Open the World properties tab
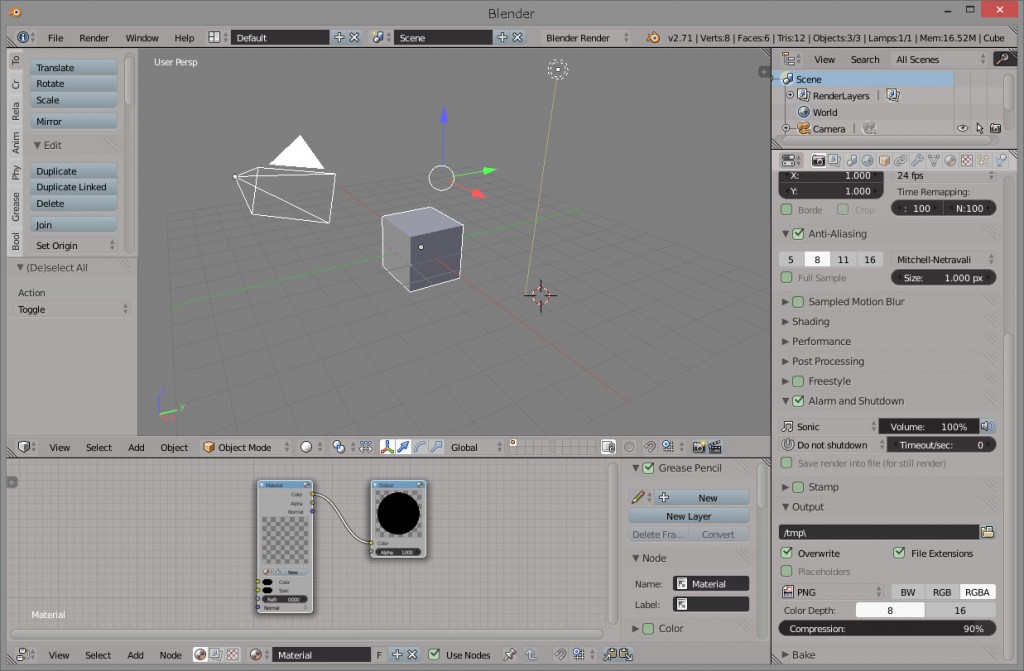Viewport: 1024px width, 671px height. point(866,160)
